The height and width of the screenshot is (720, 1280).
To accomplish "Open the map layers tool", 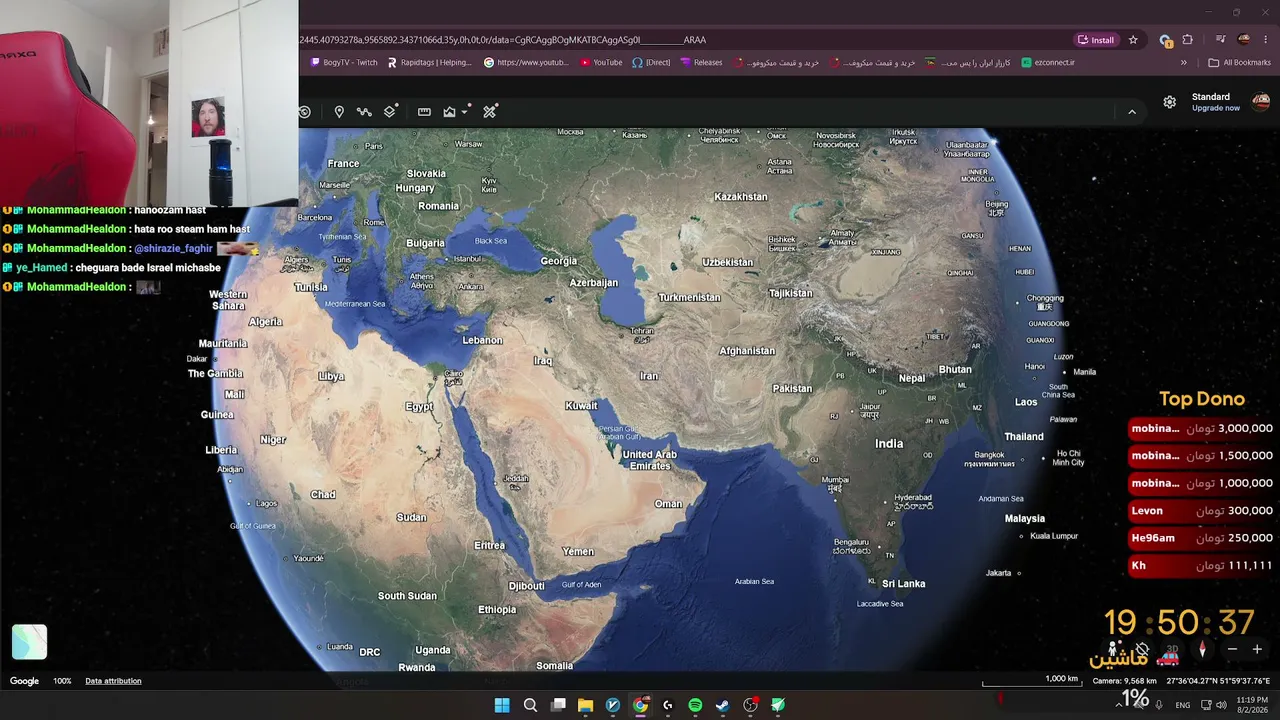I will (390, 112).
